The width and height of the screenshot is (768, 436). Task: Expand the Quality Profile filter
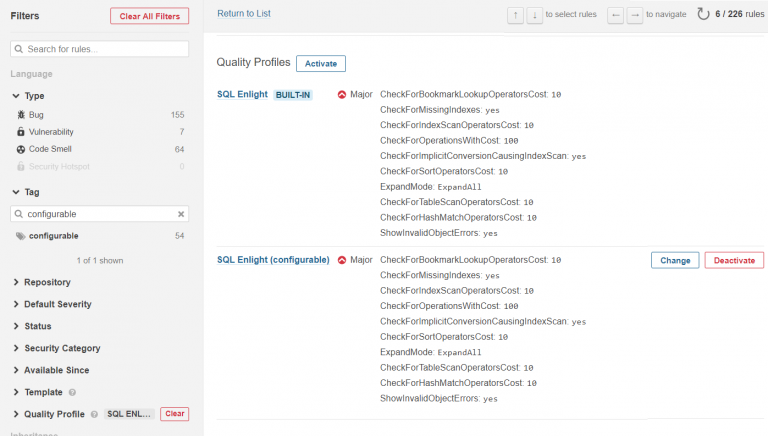point(16,414)
